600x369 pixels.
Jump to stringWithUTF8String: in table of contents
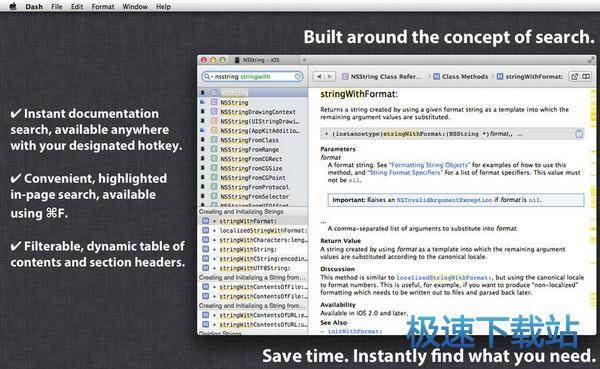coord(253,268)
